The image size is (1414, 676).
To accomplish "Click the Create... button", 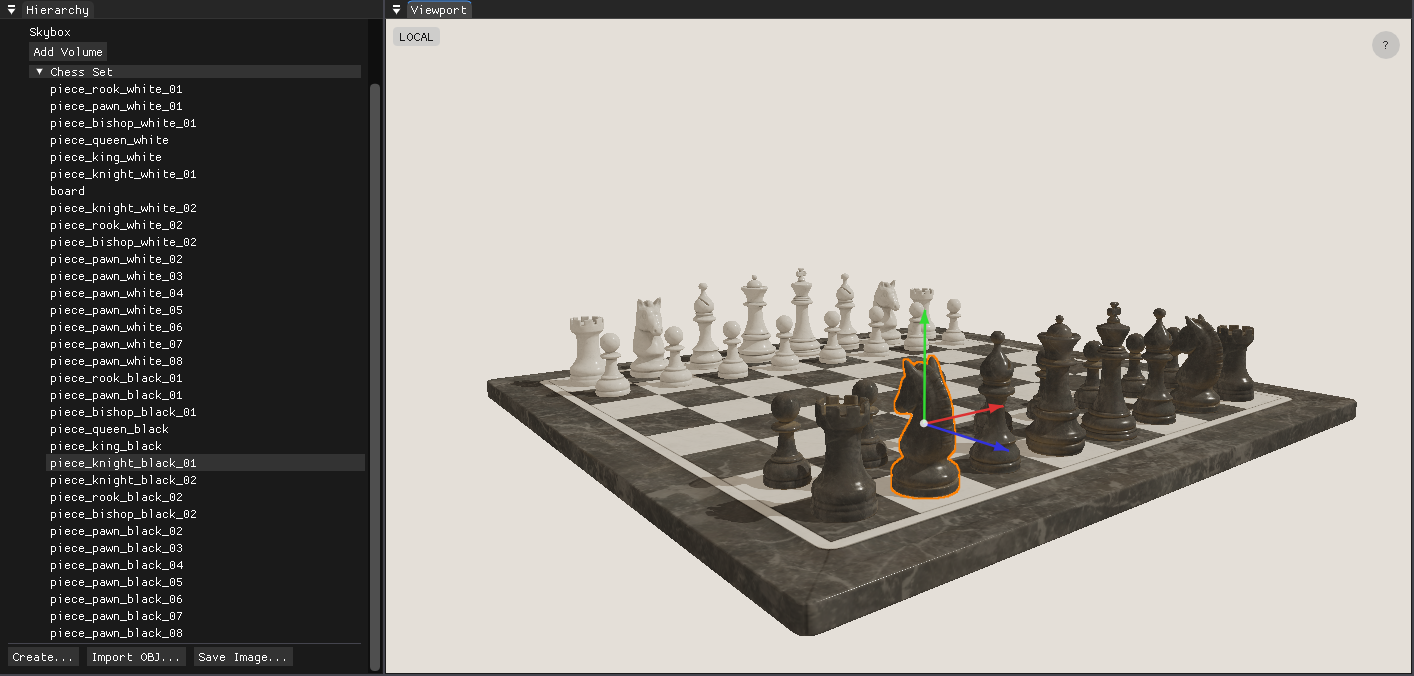I will click(43, 657).
